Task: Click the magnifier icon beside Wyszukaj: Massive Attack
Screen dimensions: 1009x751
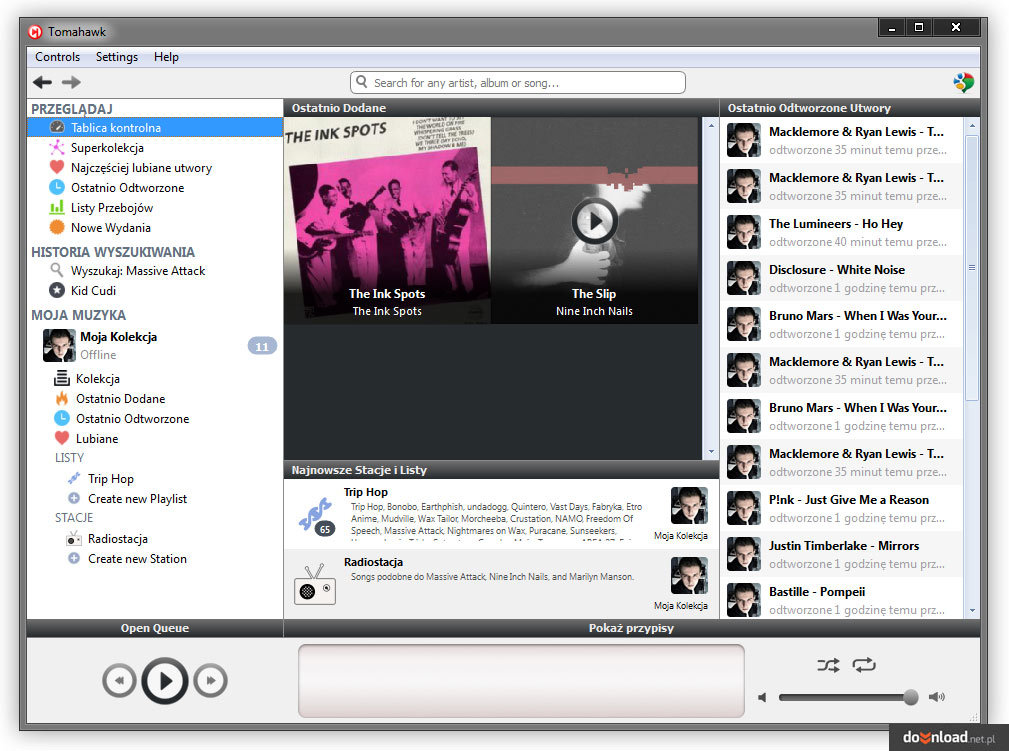Action: click(57, 270)
